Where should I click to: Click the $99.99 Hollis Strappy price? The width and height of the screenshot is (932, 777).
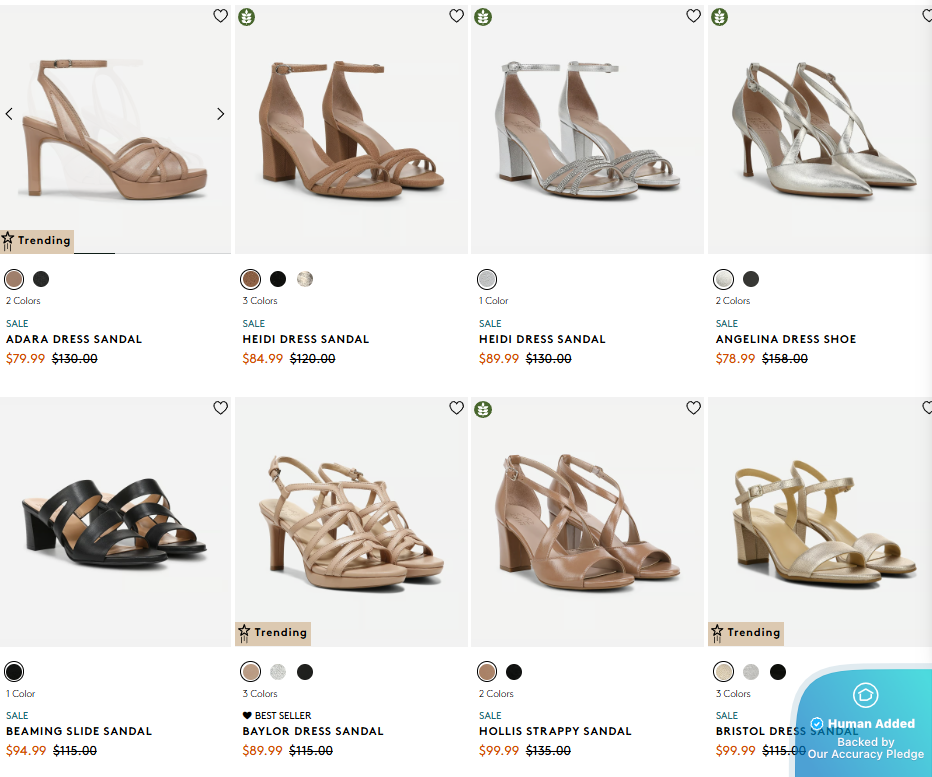(499, 751)
